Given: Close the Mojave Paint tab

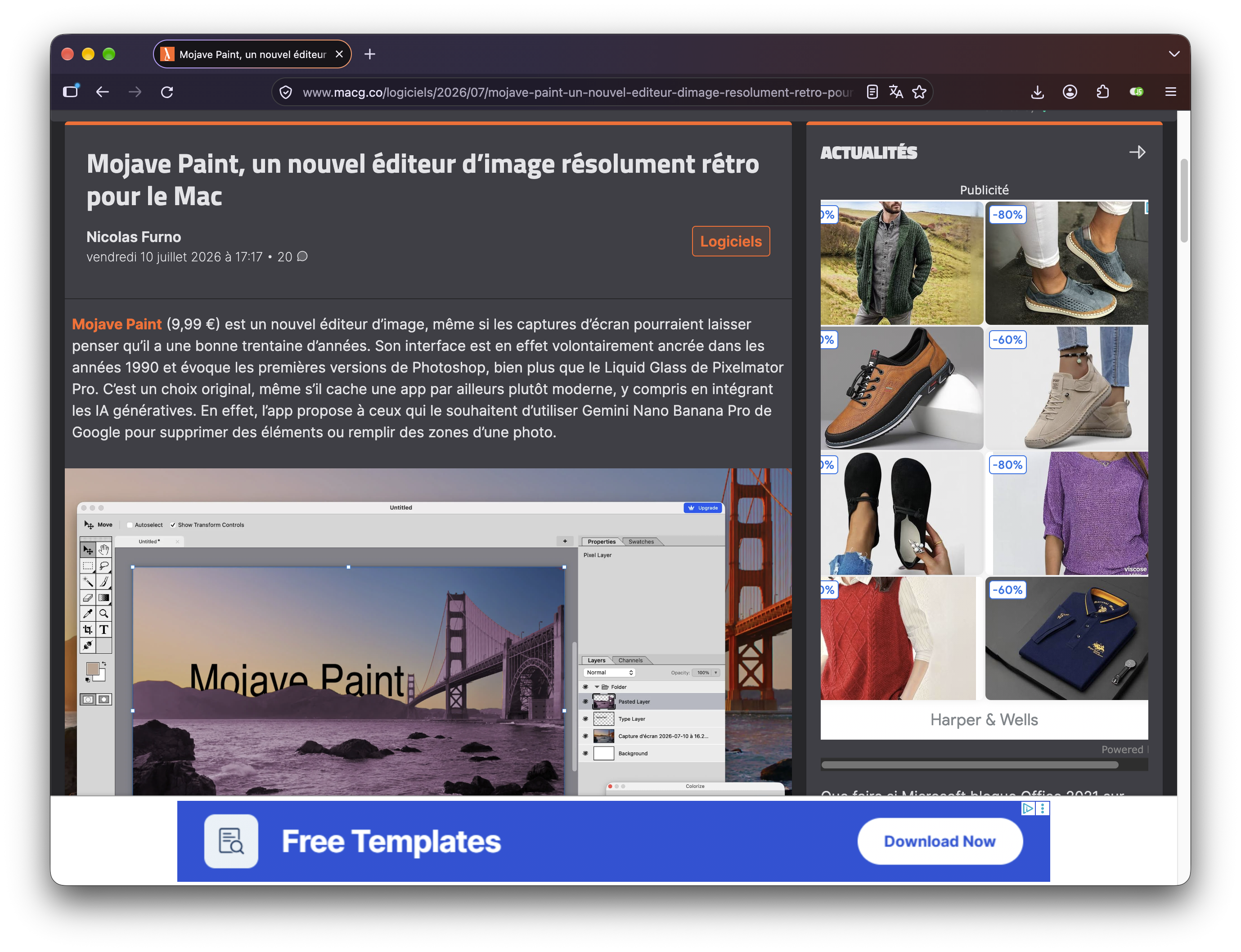Looking at the screenshot, I should (x=339, y=54).
